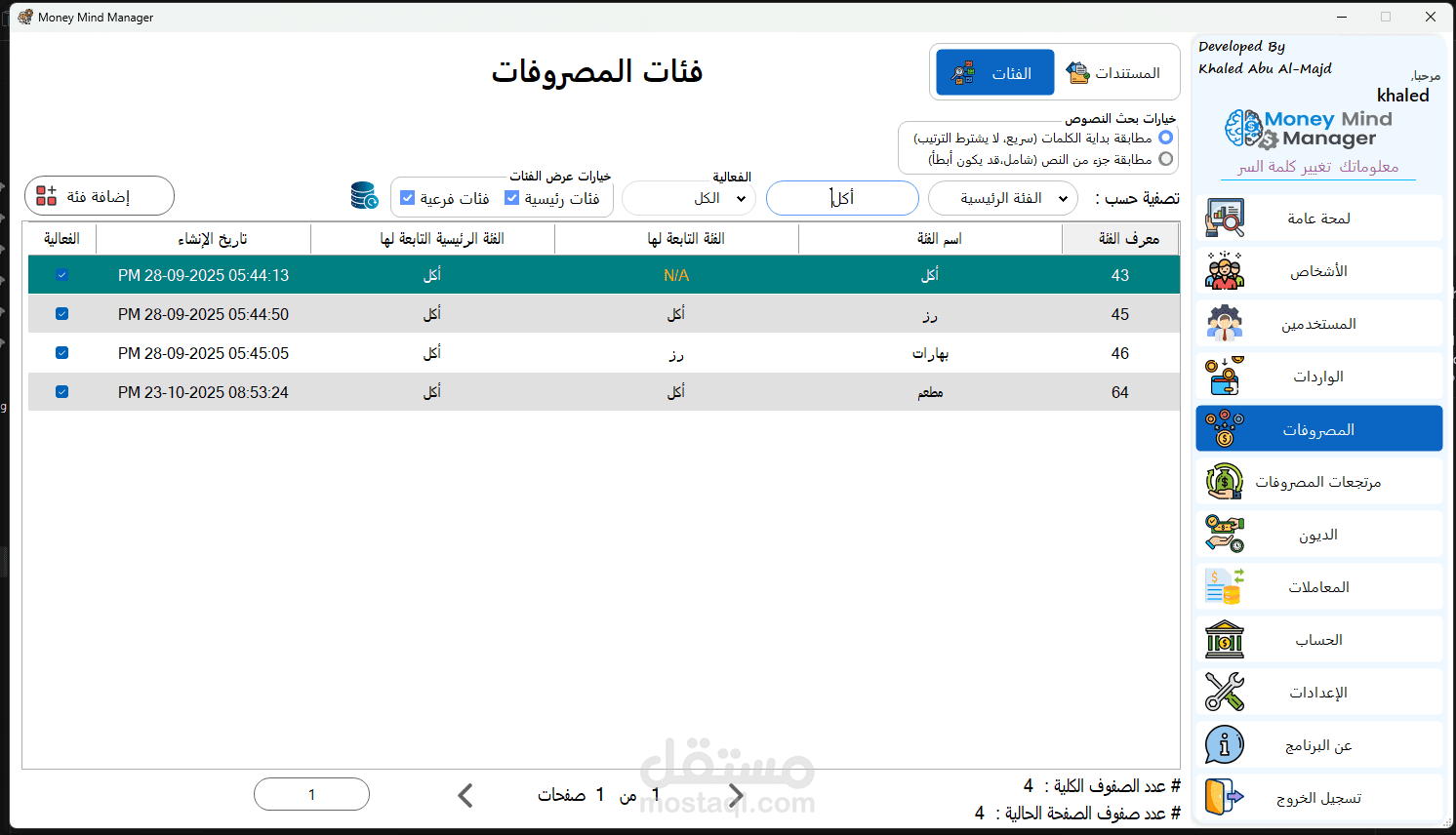Go to next page arrow
The height and width of the screenshot is (835, 1456).
(736, 796)
